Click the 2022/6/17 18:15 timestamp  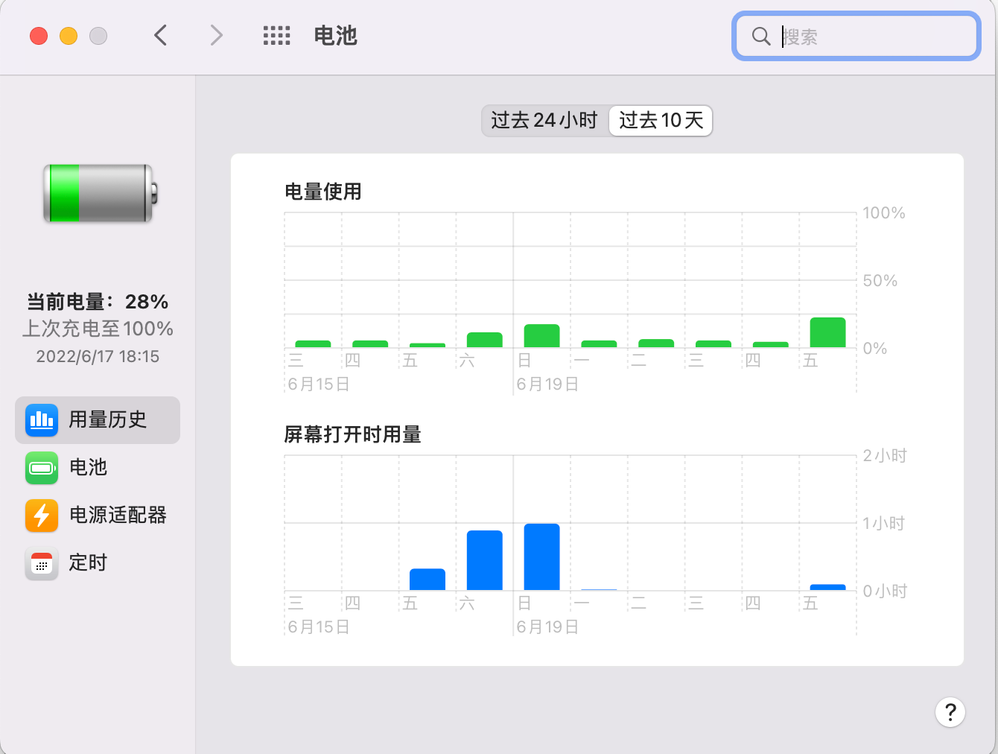tap(97, 356)
